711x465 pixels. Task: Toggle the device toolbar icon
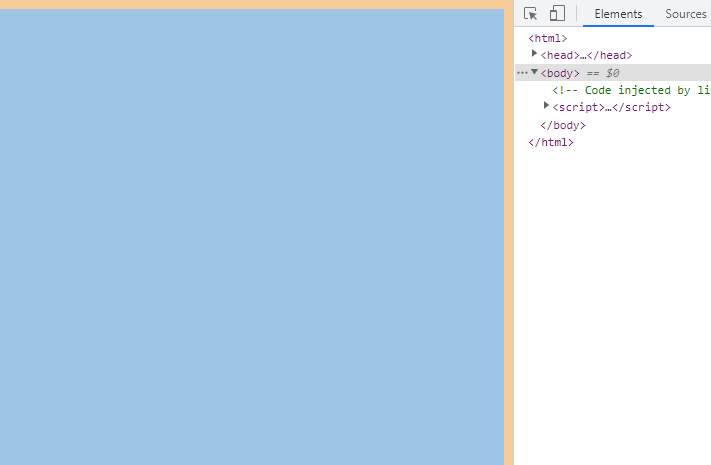pos(557,13)
